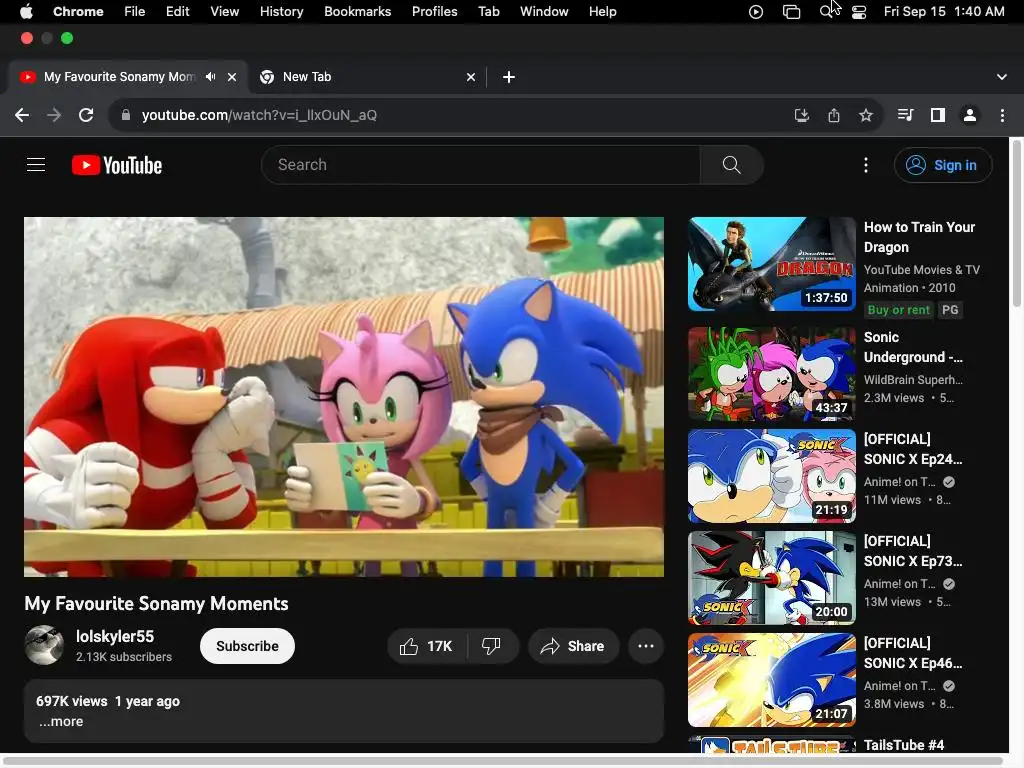Click the Sign in button
The image size is (1024, 768).
943,165
